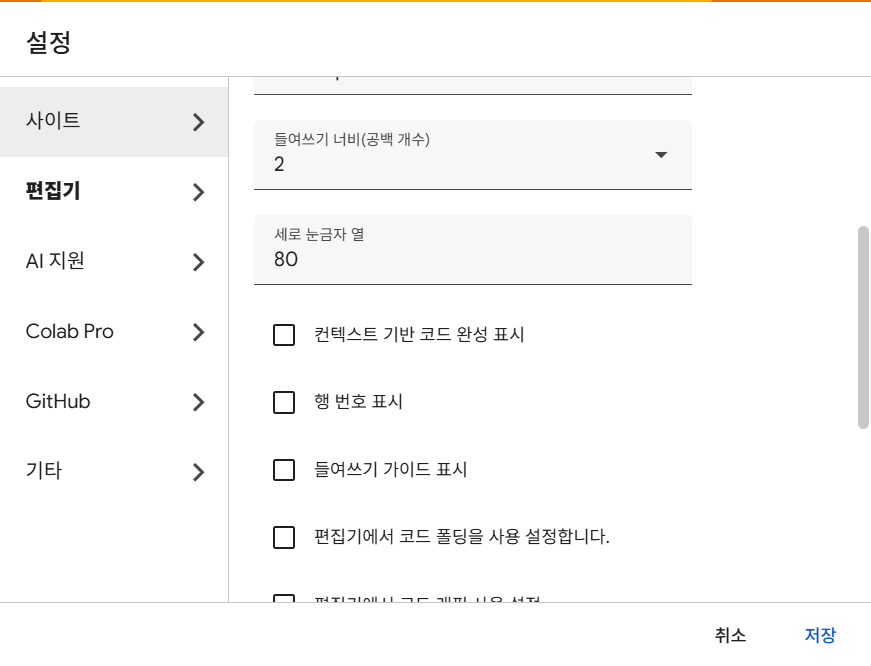Open the 사이트 settings section
The height and width of the screenshot is (666, 871).
click(53, 121)
